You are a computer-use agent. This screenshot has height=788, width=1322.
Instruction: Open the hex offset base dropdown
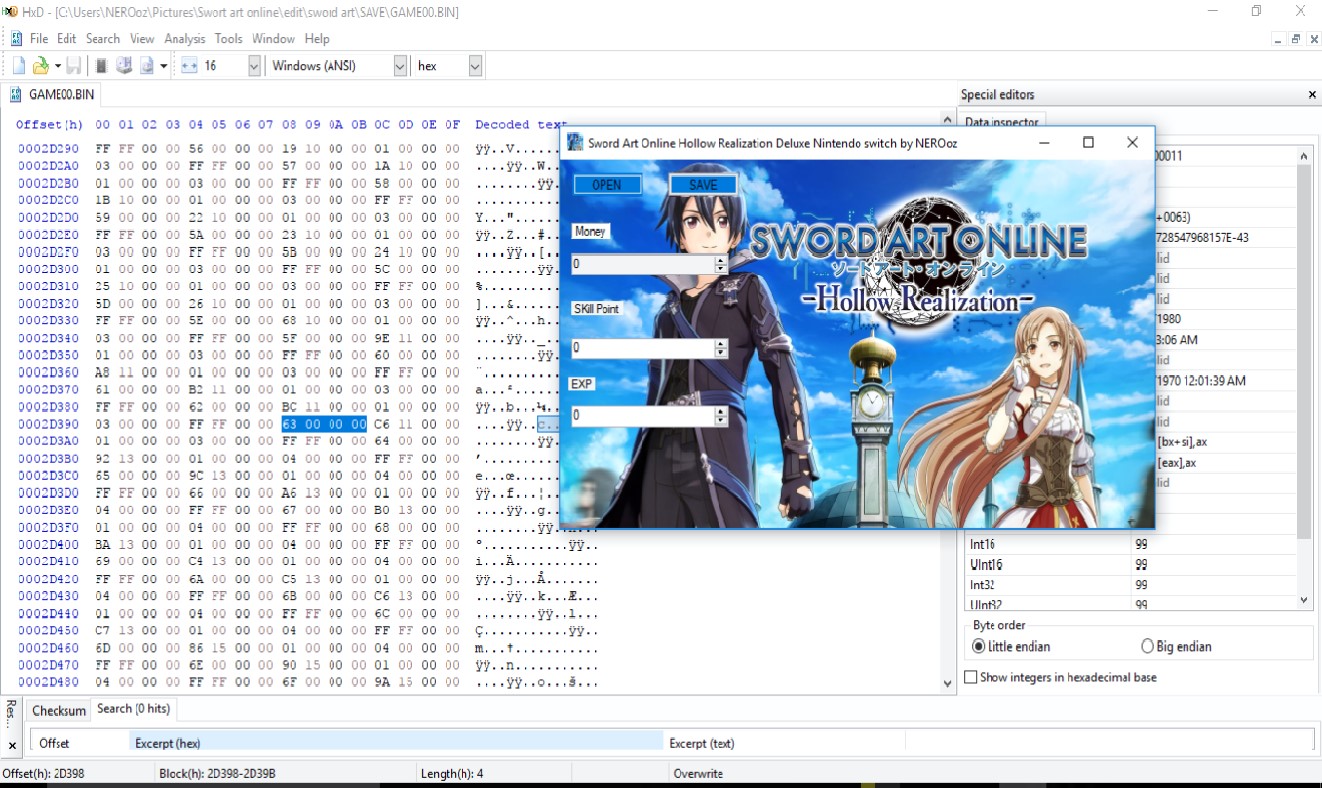click(475, 66)
